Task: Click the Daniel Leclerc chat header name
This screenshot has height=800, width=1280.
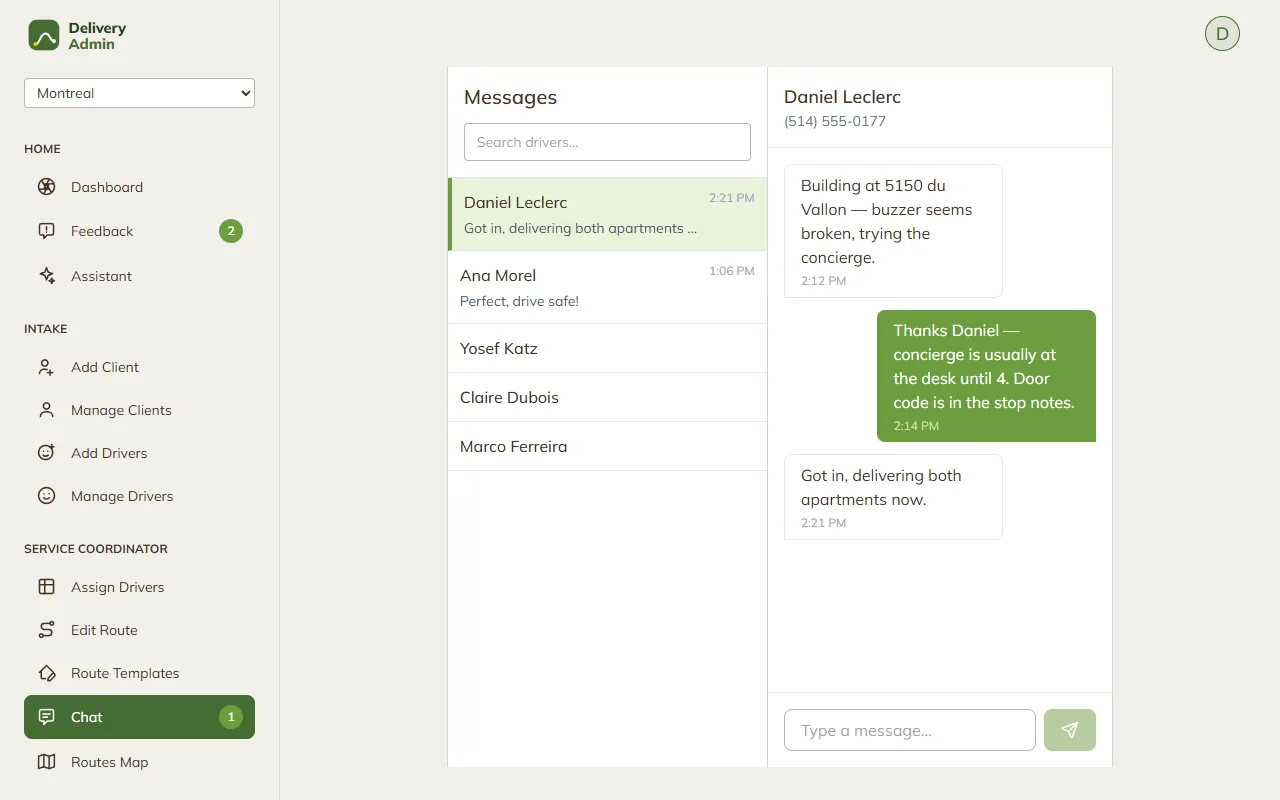Action: point(842,97)
